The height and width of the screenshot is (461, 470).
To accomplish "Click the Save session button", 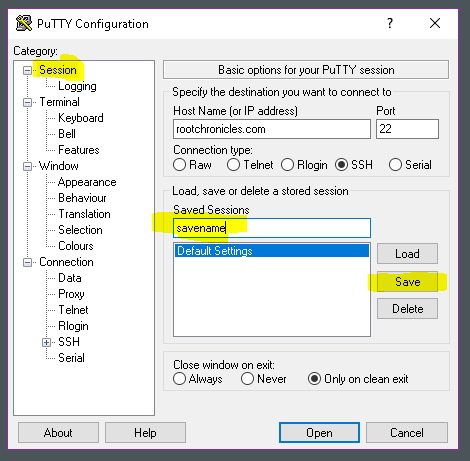I will [407, 282].
